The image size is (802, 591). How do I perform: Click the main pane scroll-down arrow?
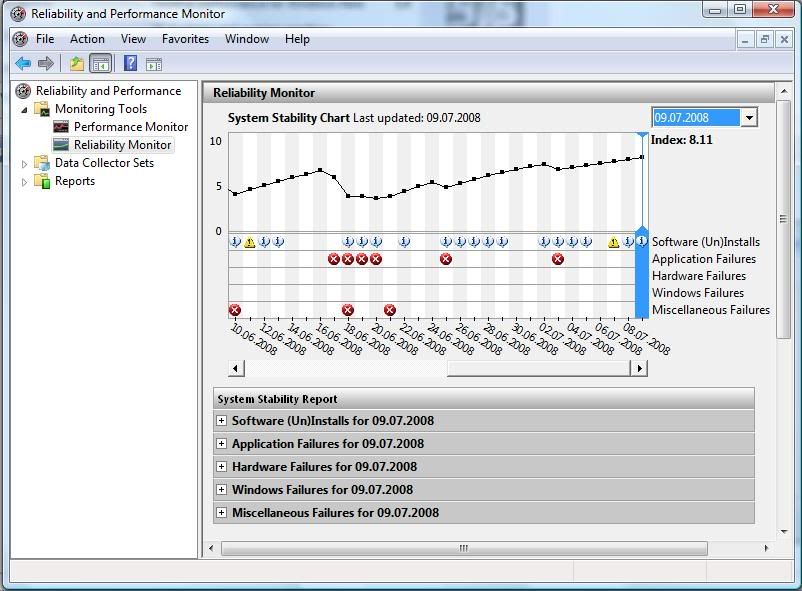coord(784,532)
